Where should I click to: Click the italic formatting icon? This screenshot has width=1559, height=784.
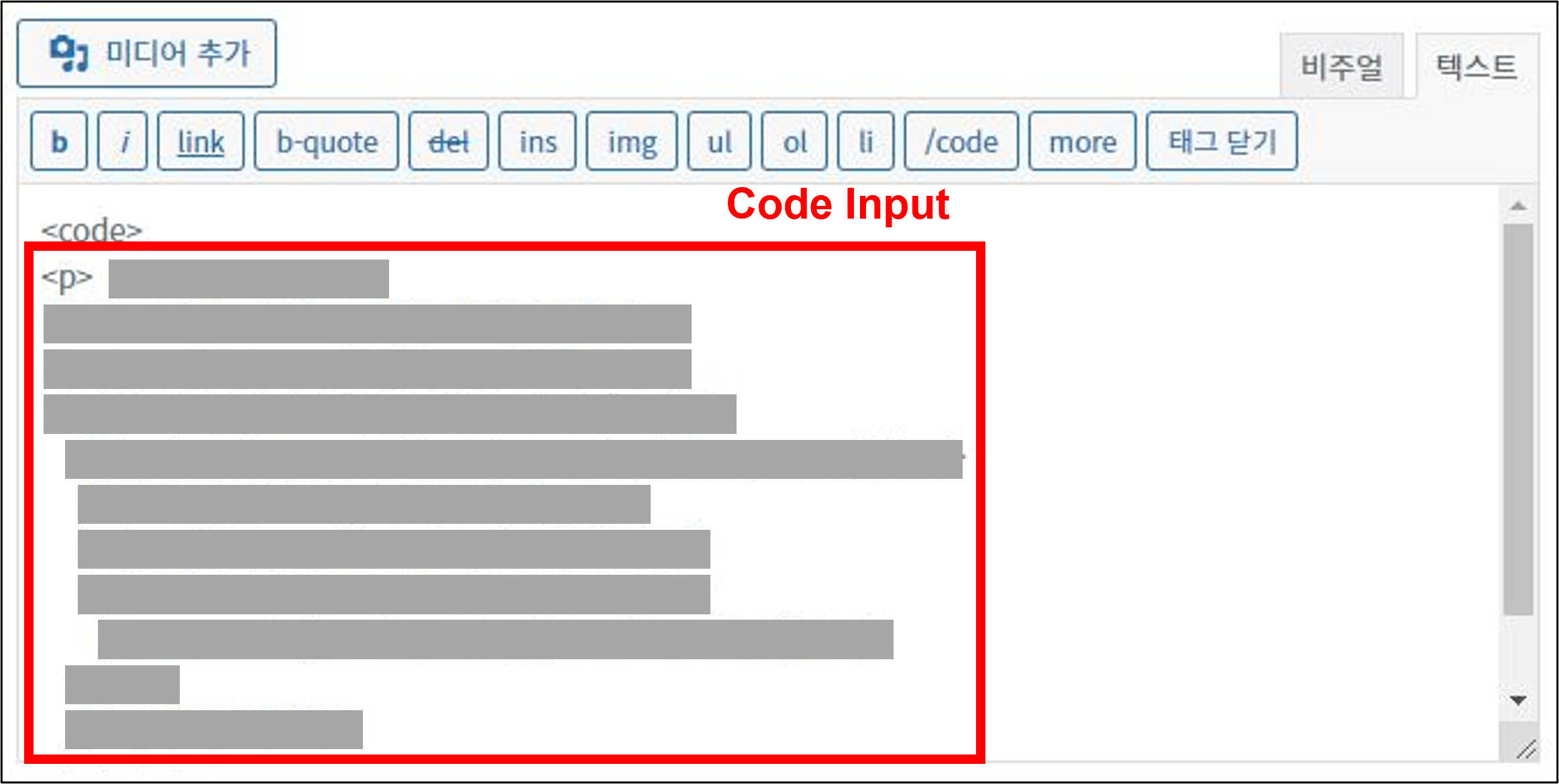point(122,140)
